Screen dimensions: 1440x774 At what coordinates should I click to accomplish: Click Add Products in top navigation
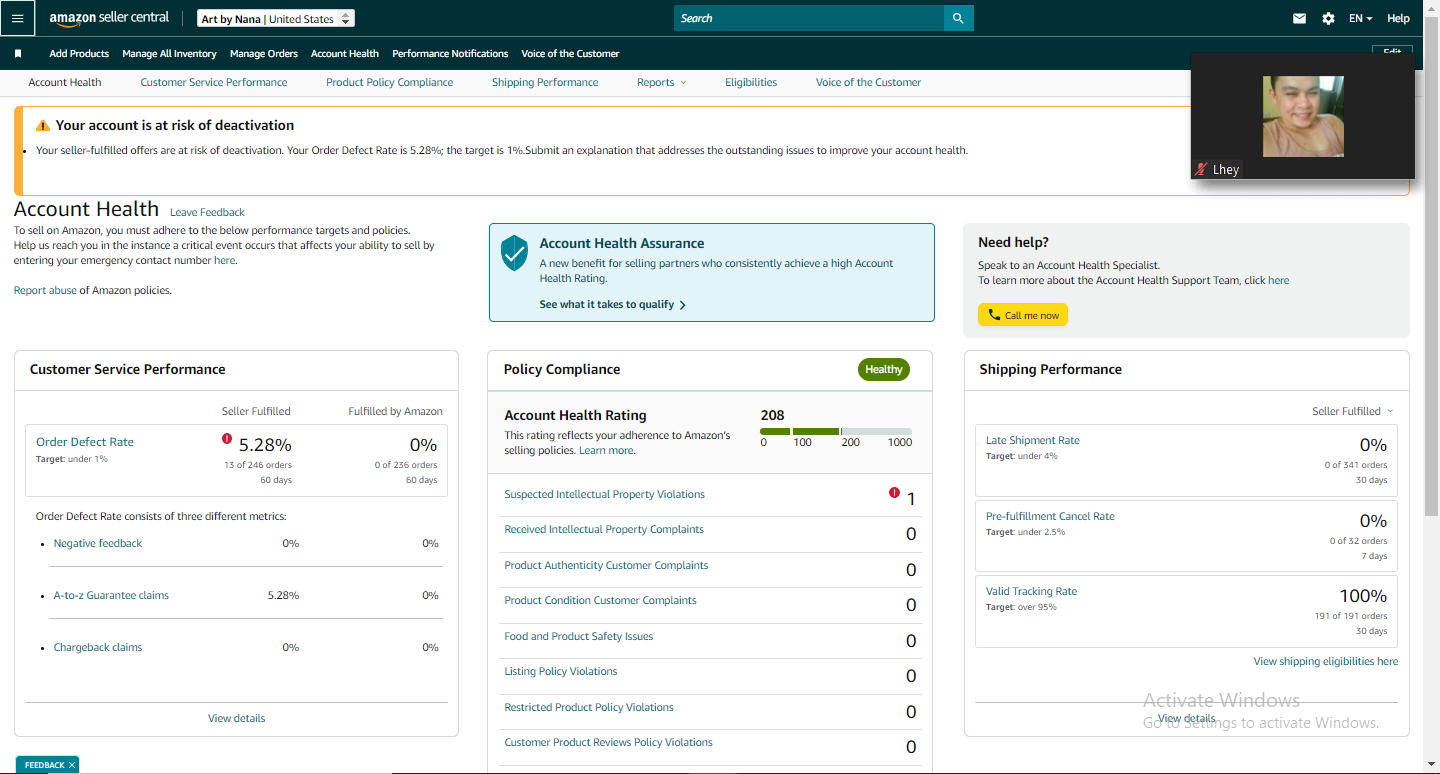click(79, 54)
